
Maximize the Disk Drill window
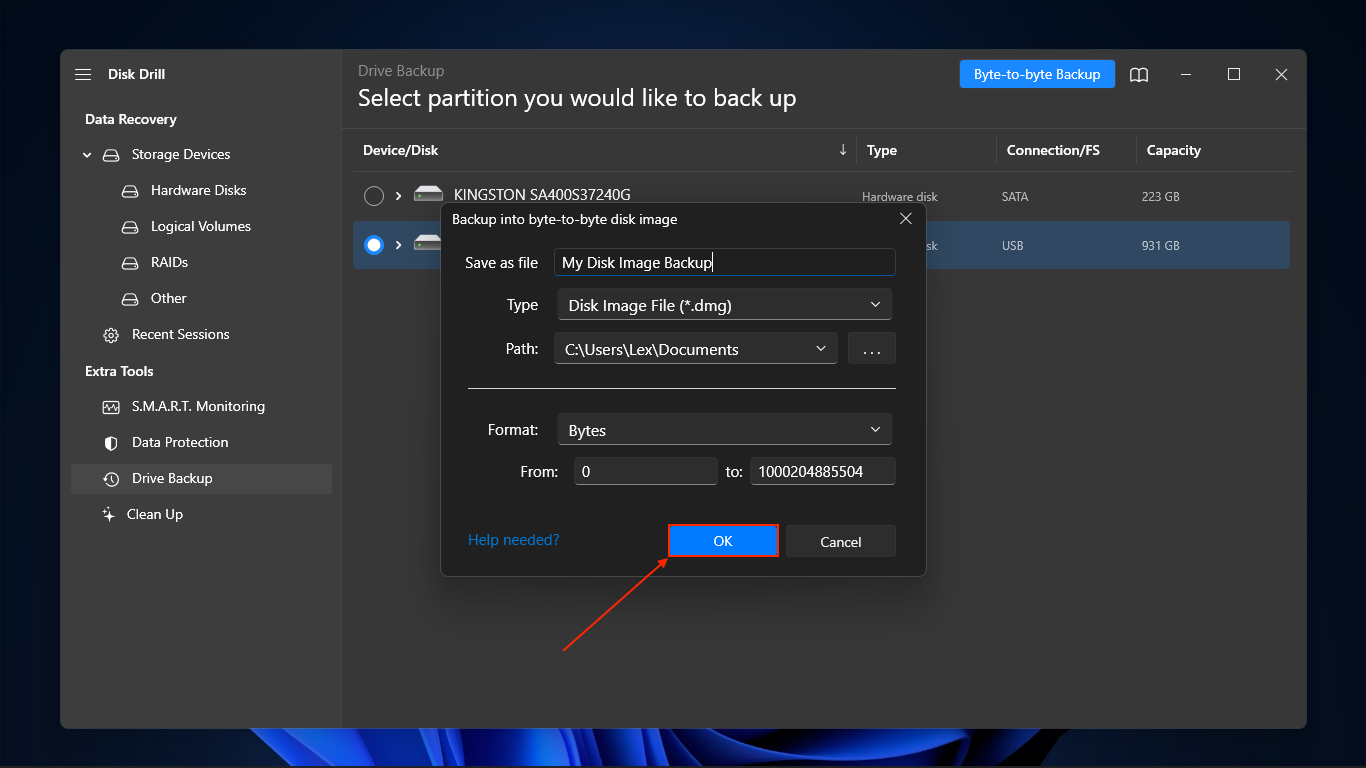1234,75
